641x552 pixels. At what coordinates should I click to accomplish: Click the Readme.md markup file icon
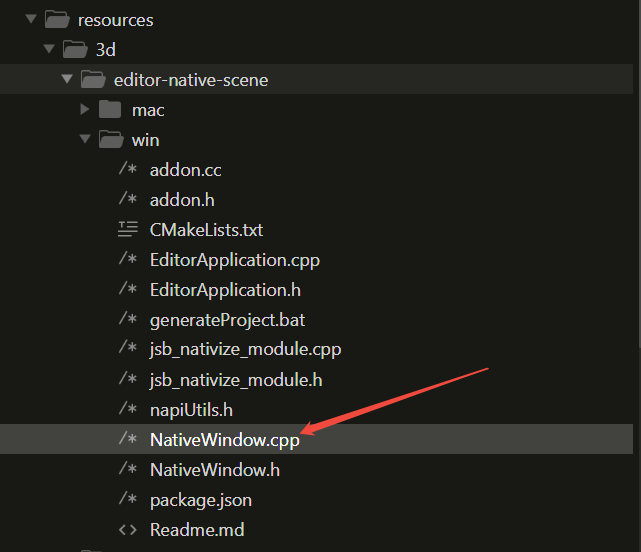pos(127,529)
